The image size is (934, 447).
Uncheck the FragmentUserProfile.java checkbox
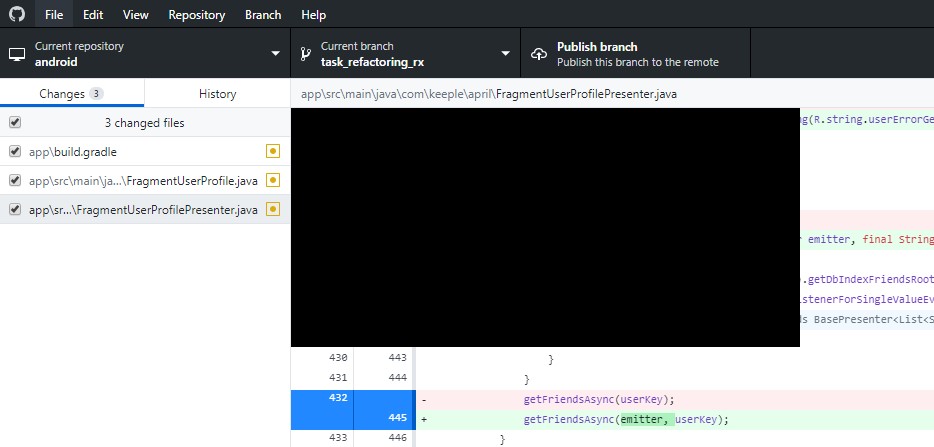click(x=15, y=180)
